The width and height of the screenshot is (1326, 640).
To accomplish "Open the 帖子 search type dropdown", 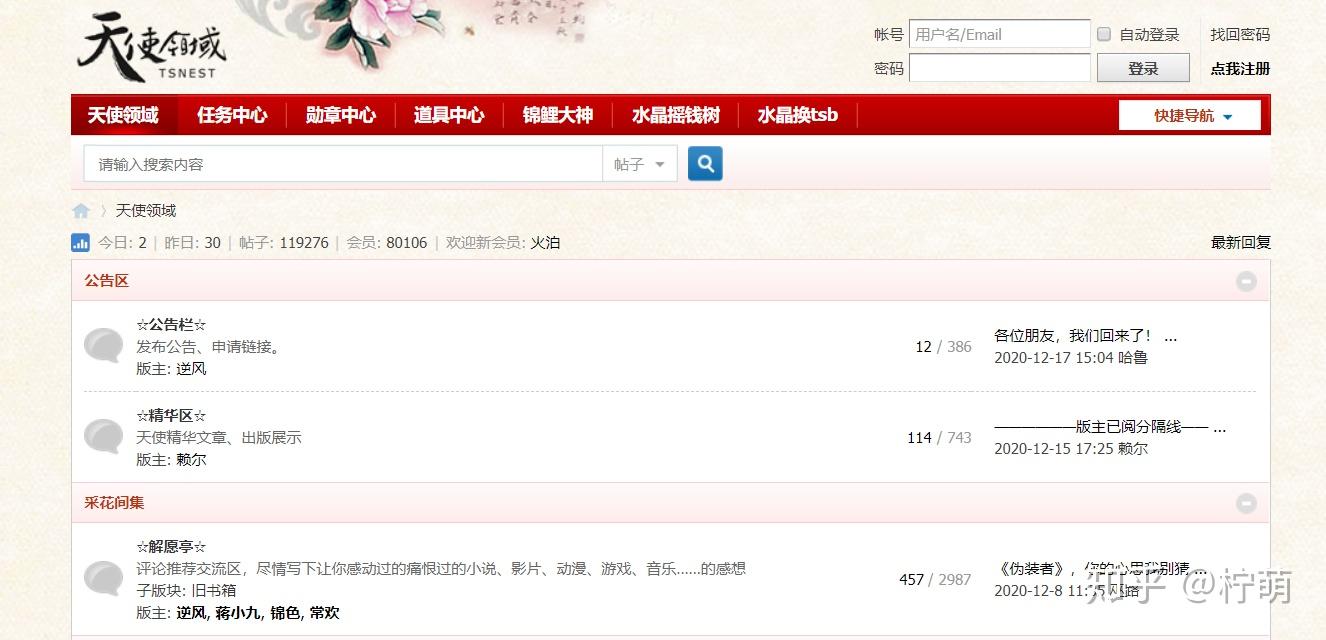I will [x=640, y=164].
